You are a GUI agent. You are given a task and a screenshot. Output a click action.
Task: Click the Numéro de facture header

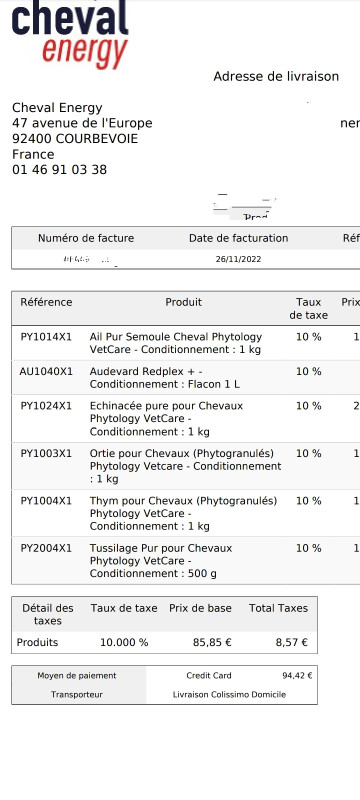coord(86,238)
